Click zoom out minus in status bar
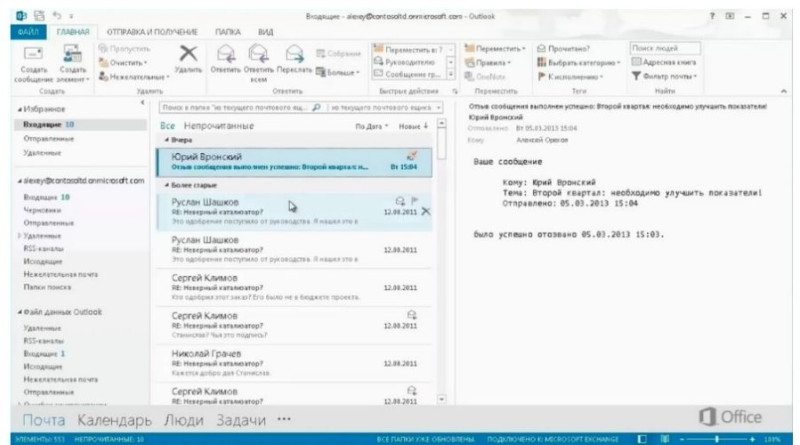 click(x=682, y=439)
